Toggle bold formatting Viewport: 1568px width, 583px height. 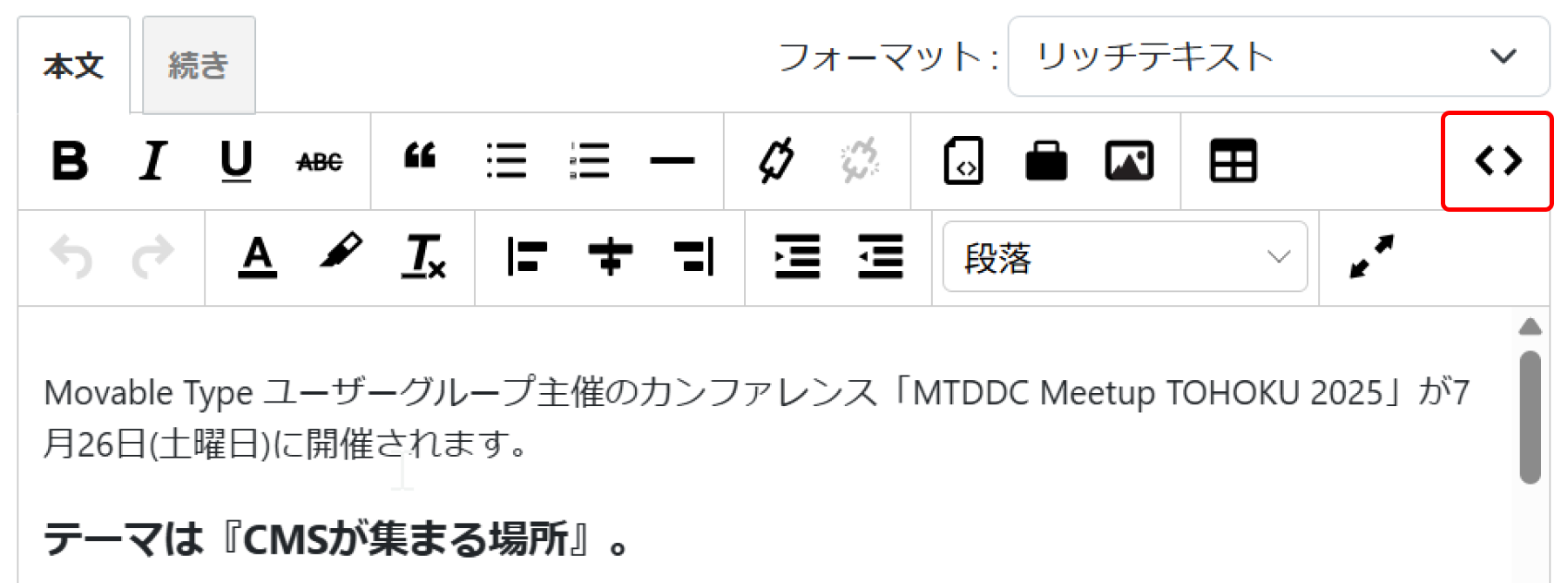click(x=70, y=161)
